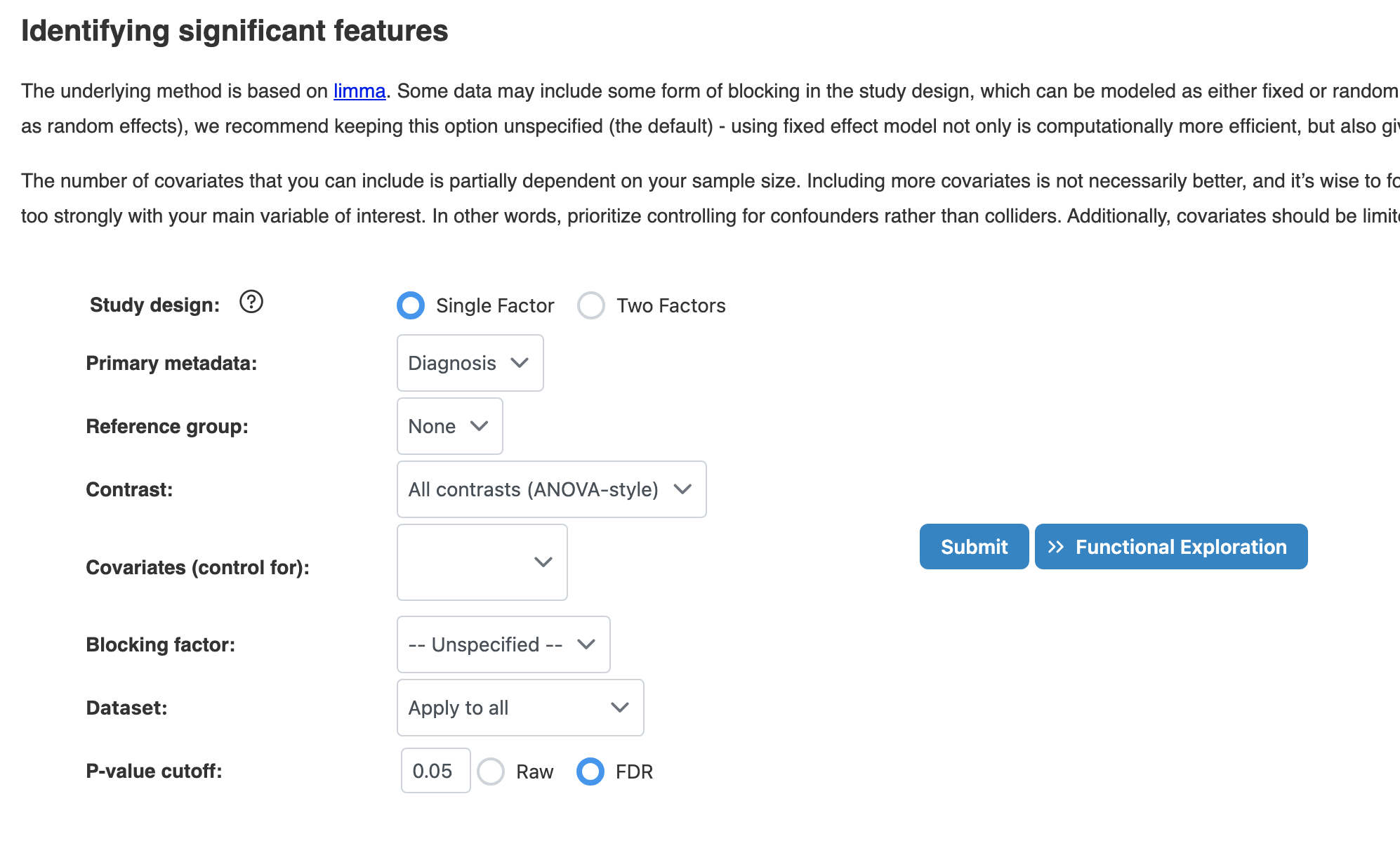Expand the Reference group dropdown

point(449,426)
